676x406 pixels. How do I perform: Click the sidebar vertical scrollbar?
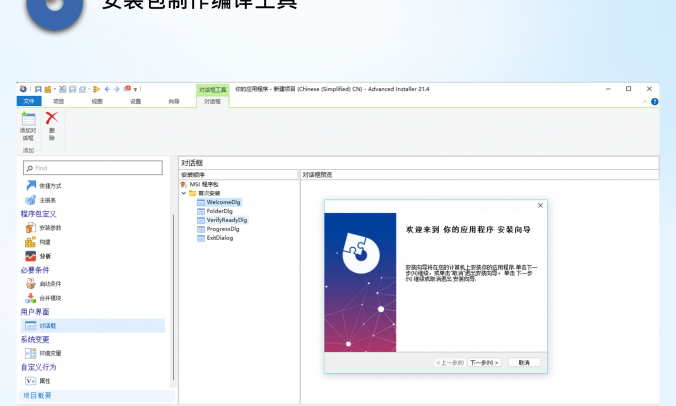coord(173,297)
